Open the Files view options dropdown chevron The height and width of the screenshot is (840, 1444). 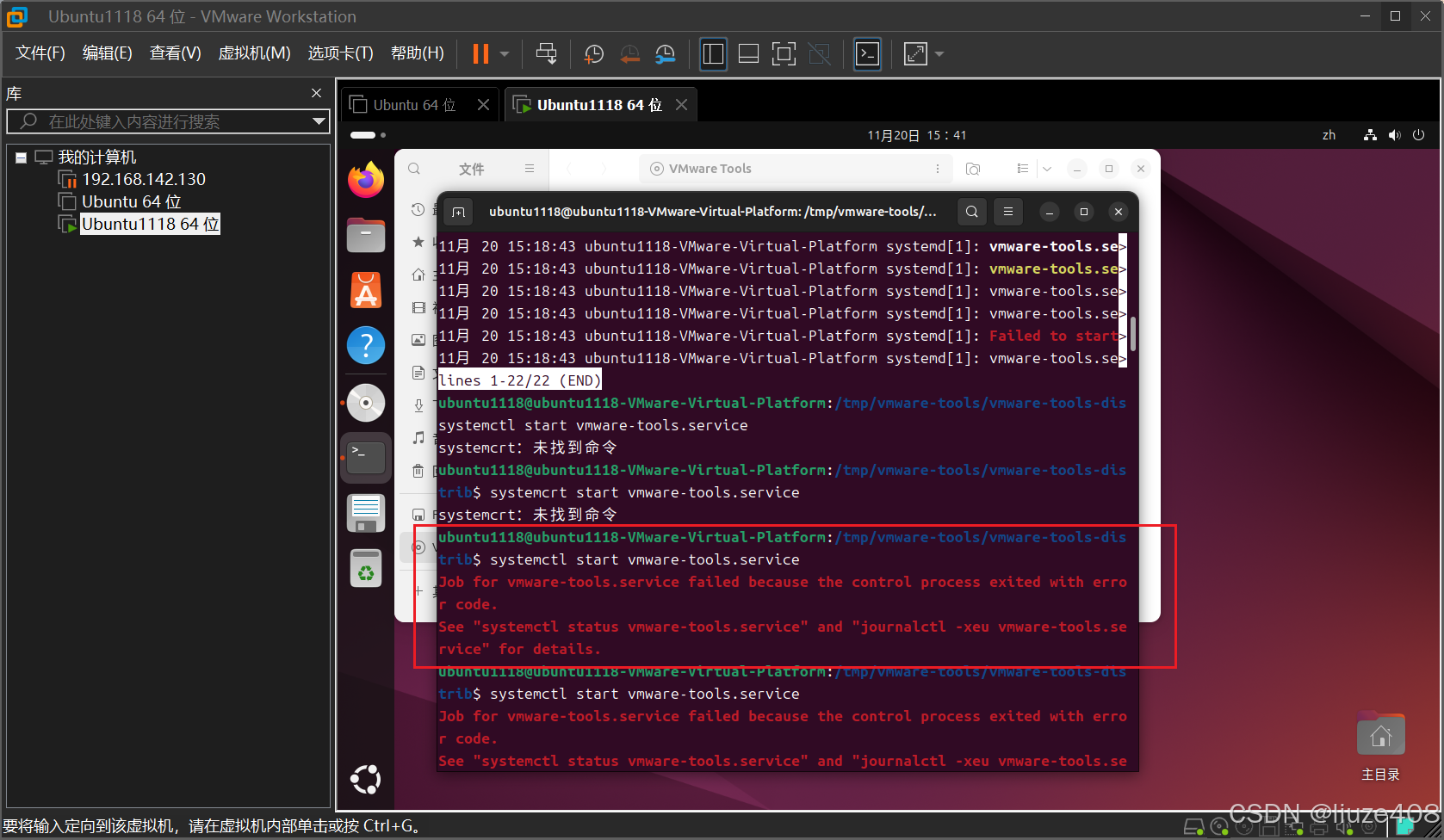point(1047,169)
